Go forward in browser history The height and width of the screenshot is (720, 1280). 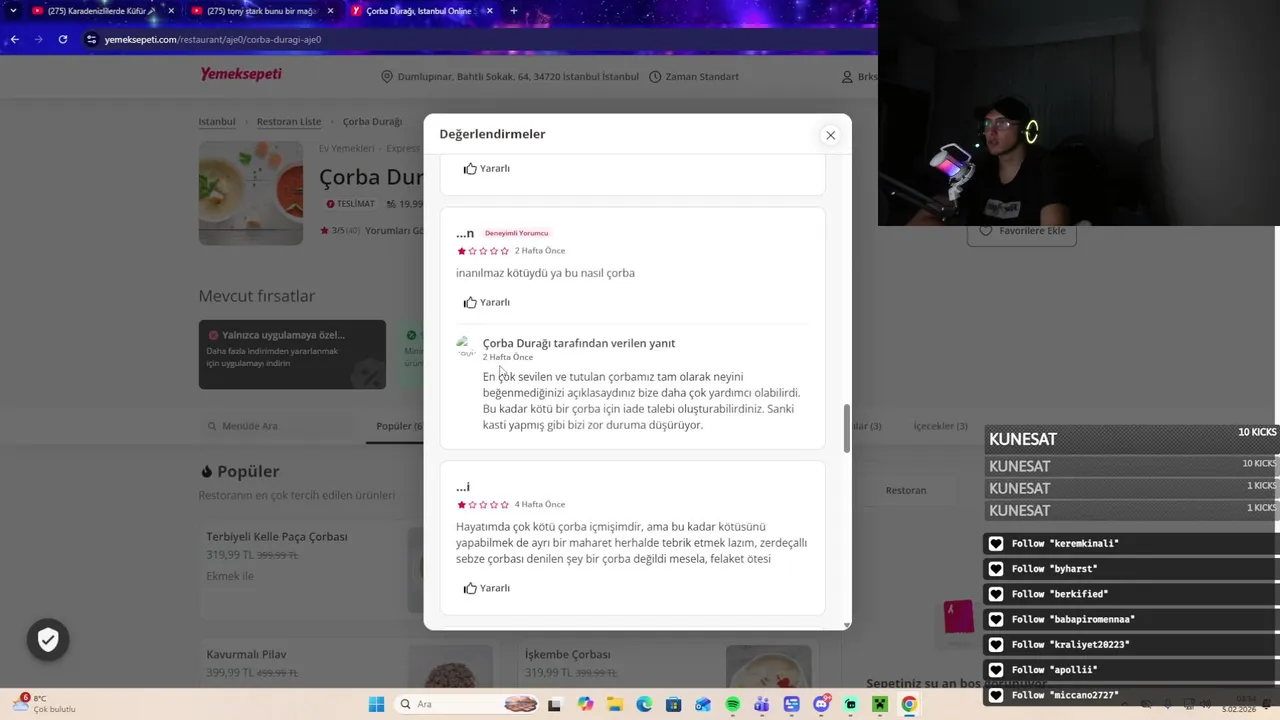click(x=38, y=39)
